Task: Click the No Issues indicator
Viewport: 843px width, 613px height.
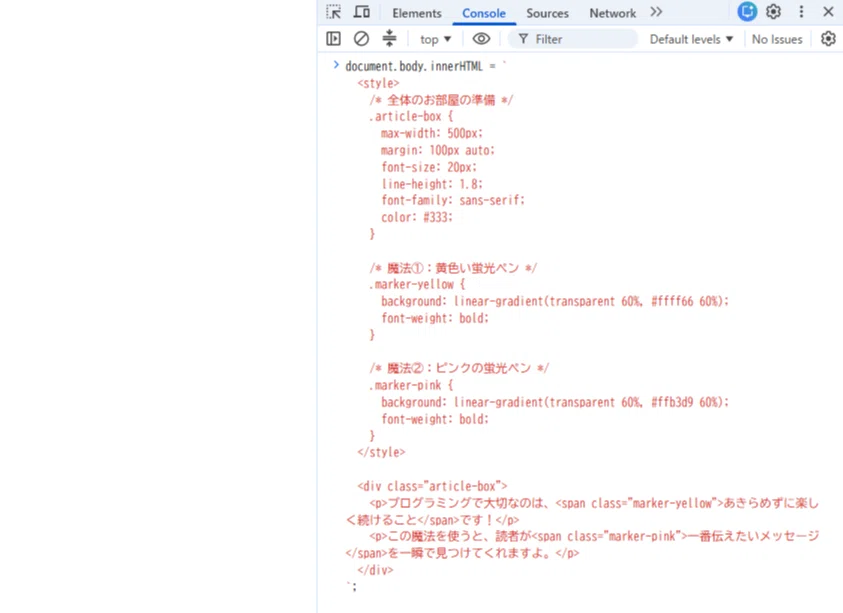Action: pyautogui.click(x=777, y=39)
